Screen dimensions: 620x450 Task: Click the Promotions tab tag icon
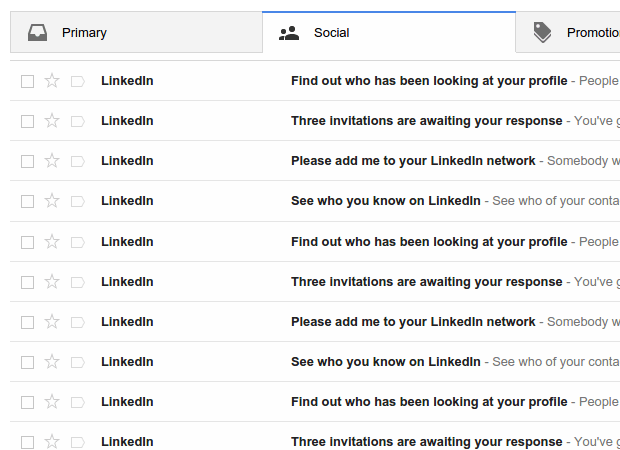(x=542, y=33)
